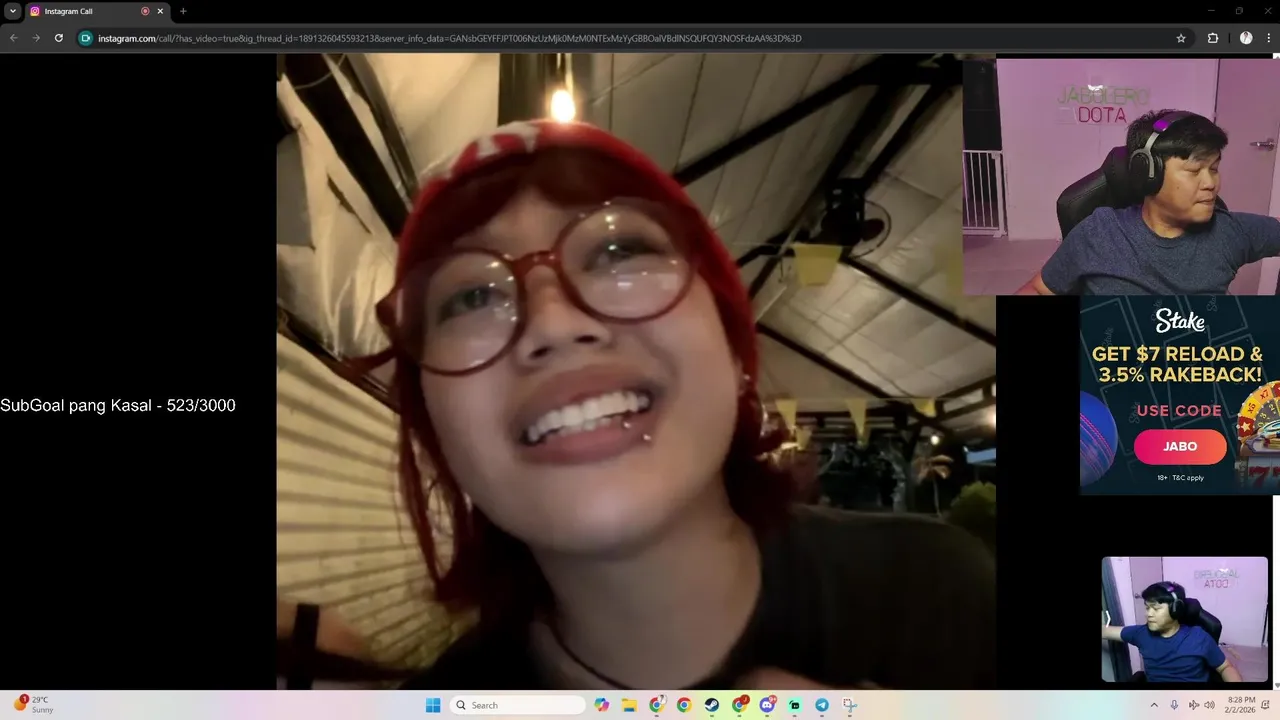Image resolution: width=1280 pixels, height=720 pixels.
Task: Open the Windows Start menu
Action: [433, 705]
